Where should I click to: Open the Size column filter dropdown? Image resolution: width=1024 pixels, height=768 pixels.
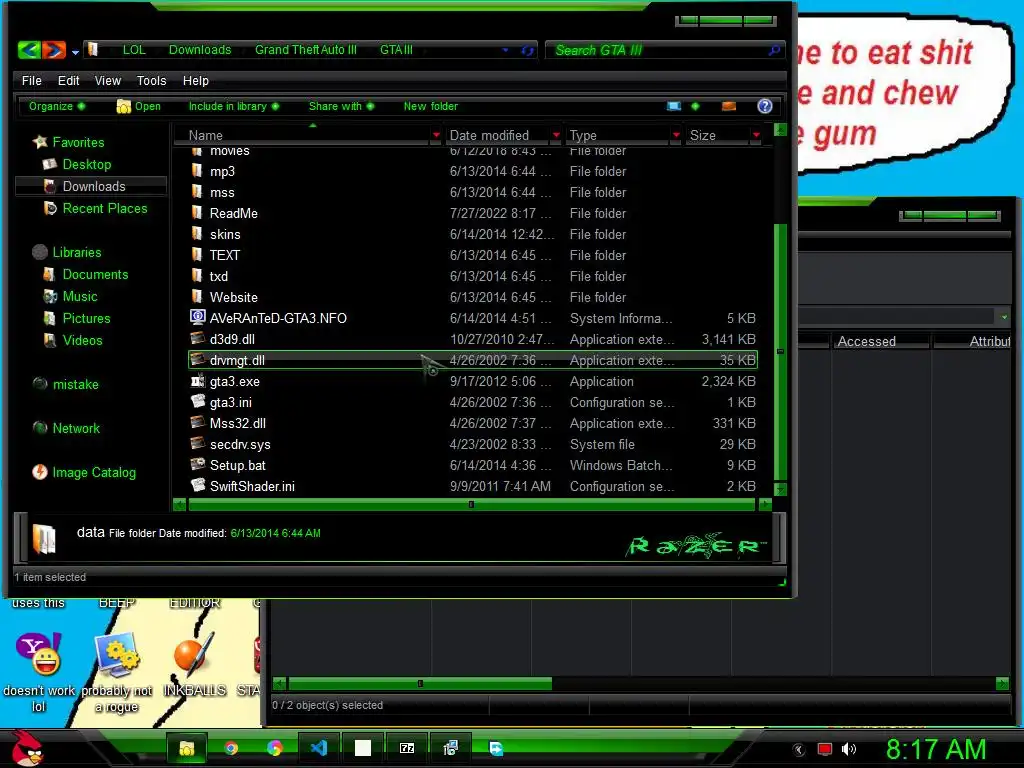[x=756, y=135]
